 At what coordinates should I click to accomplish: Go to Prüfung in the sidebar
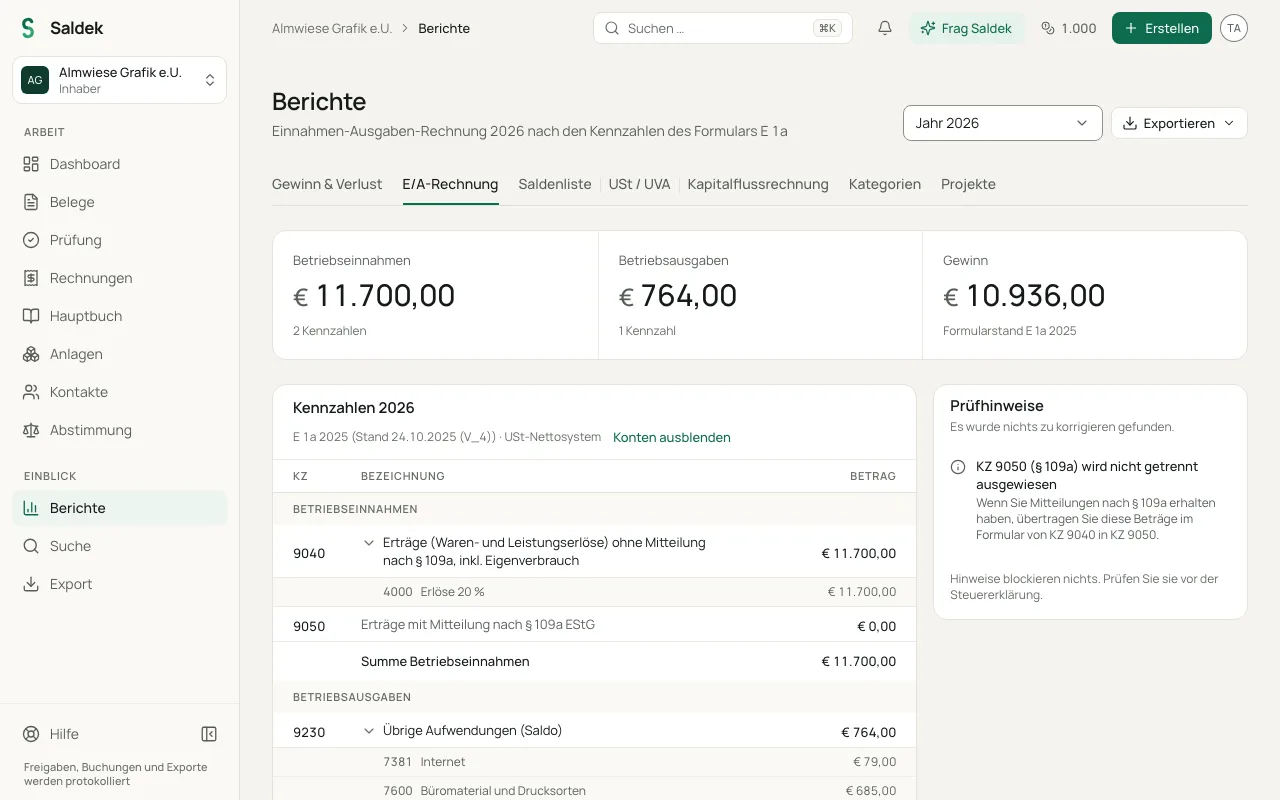coord(119,240)
